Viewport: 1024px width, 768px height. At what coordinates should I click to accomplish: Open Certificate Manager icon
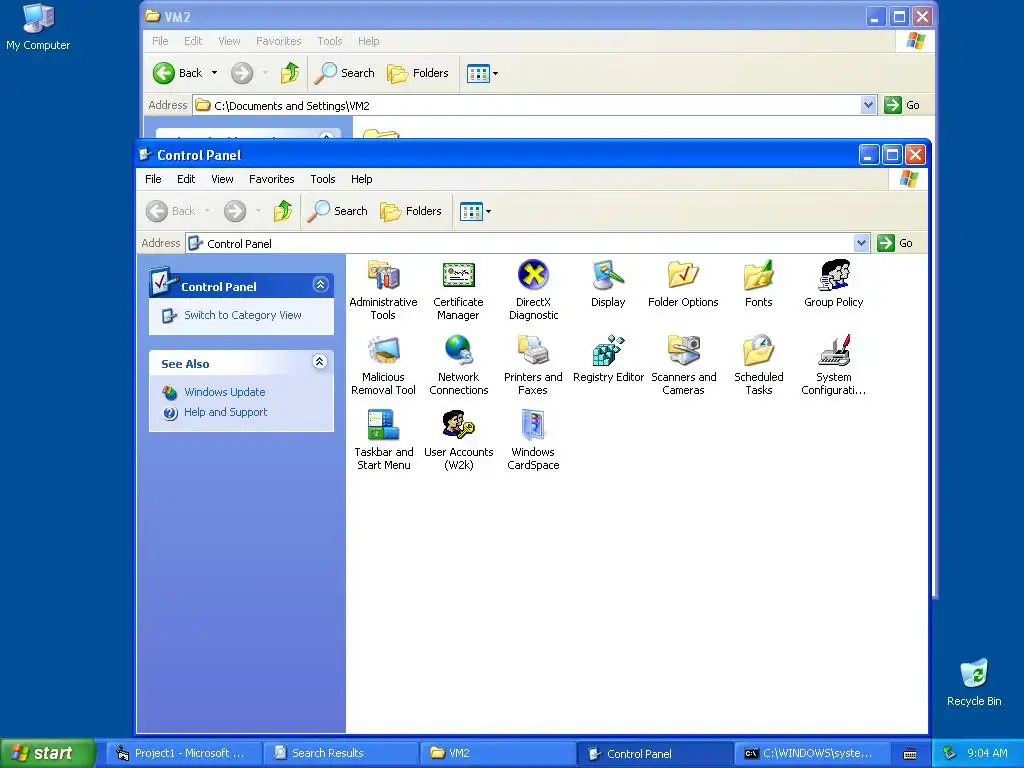pyautogui.click(x=458, y=289)
